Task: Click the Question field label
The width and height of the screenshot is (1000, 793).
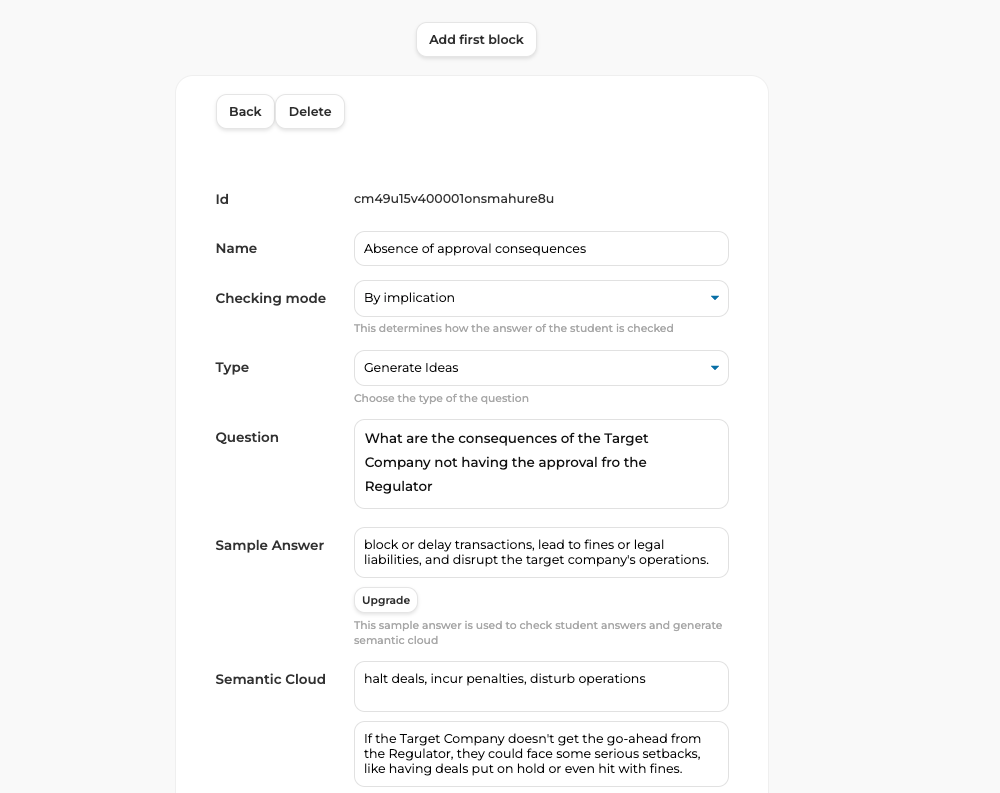Action: pos(247,438)
